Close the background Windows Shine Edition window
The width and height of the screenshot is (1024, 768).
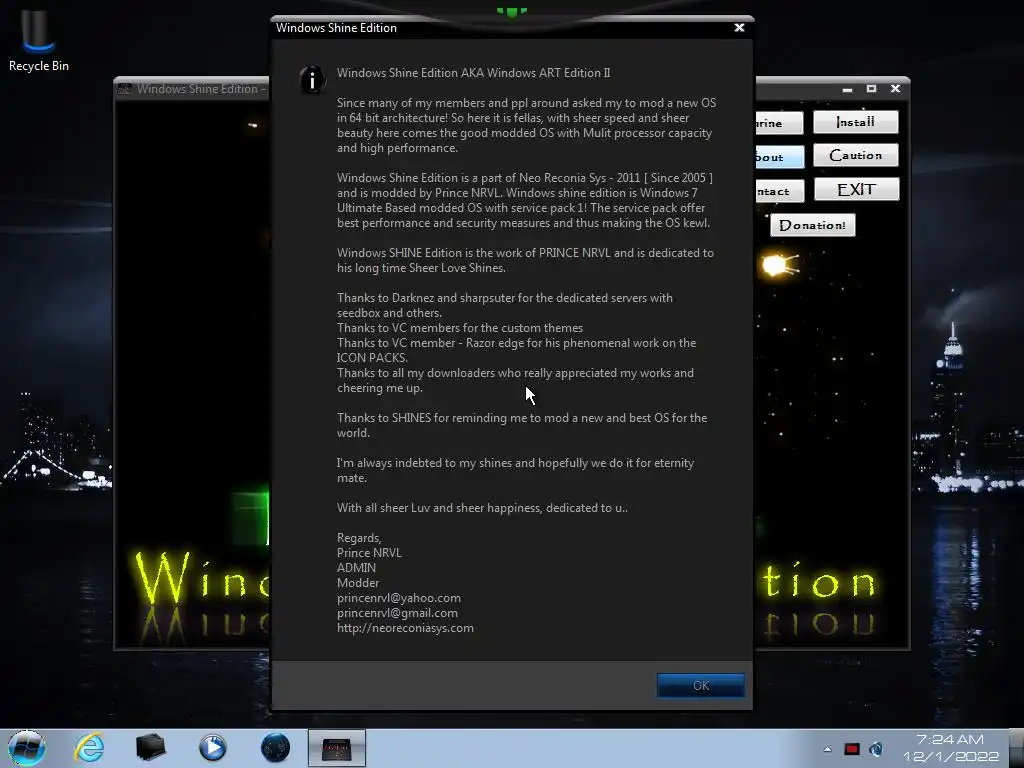point(895,88)
